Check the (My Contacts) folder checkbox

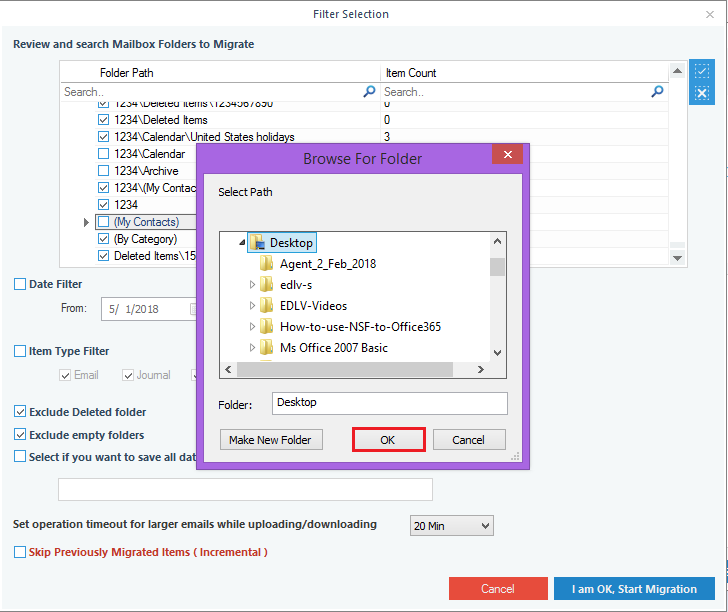pos(104,222)
